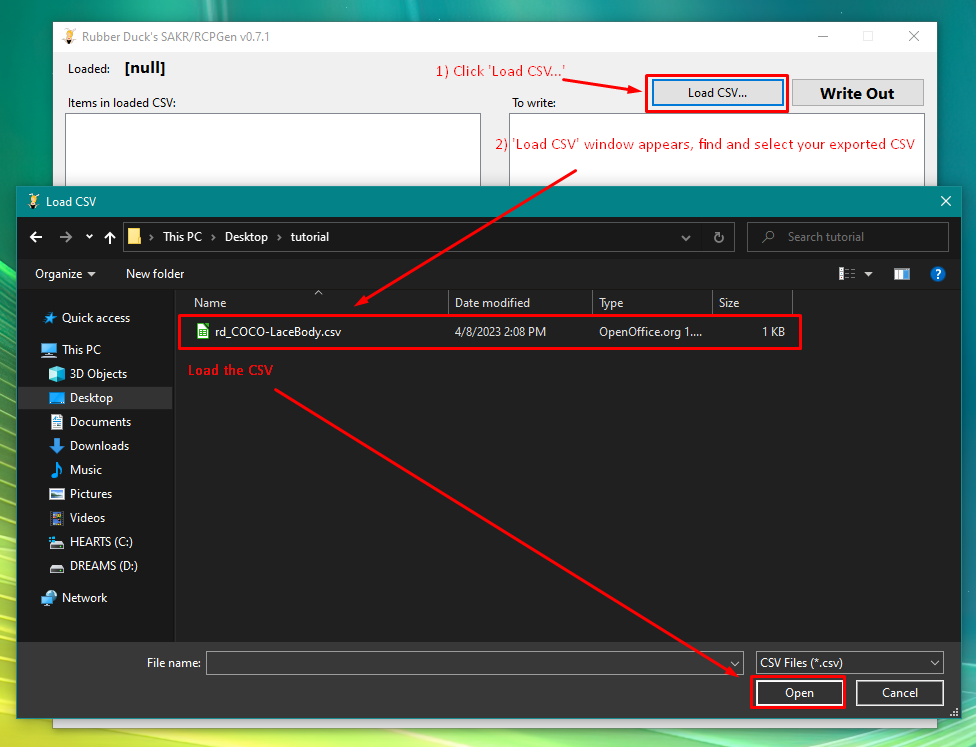Select 'tutorial' in address breadcrumb
976x747 pixels.
click(x=309, y=237)
